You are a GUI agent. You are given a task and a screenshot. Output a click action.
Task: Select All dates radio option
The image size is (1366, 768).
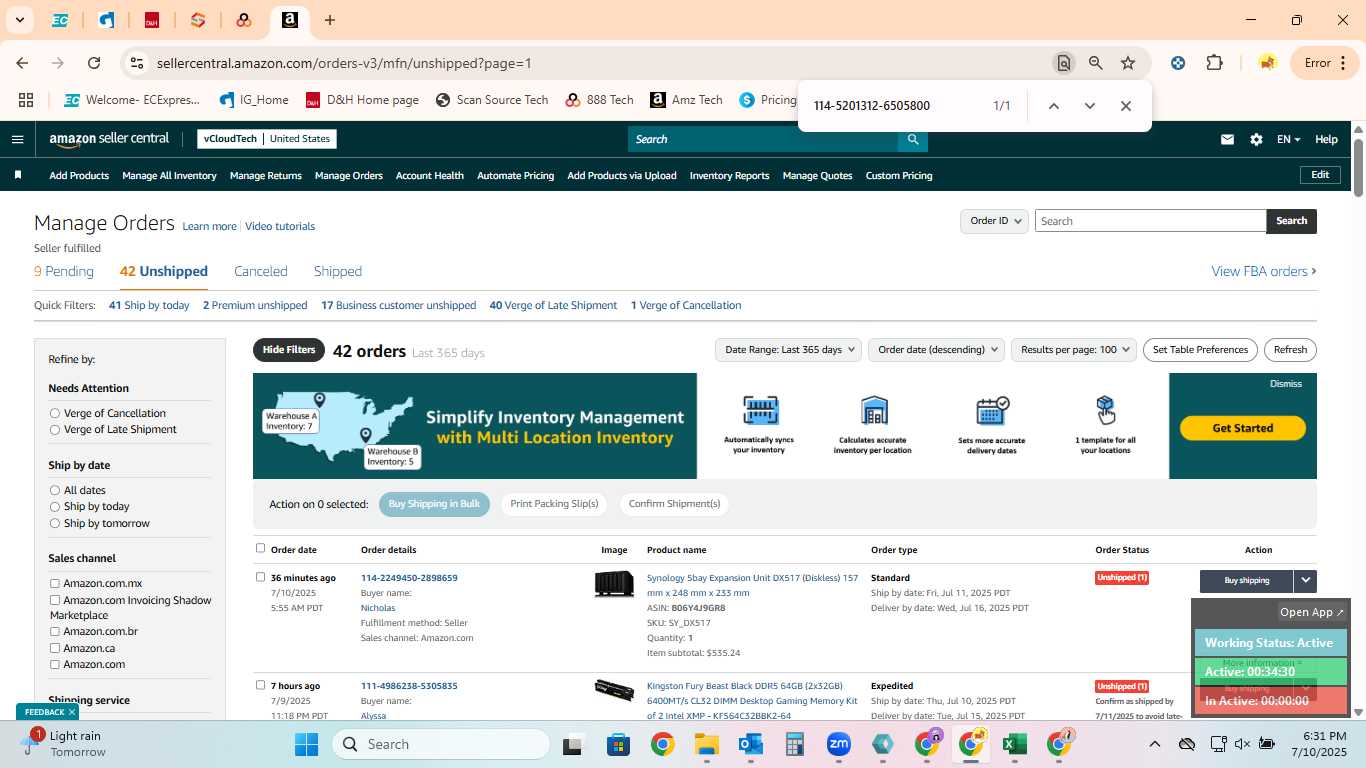[x=55, y=490]
